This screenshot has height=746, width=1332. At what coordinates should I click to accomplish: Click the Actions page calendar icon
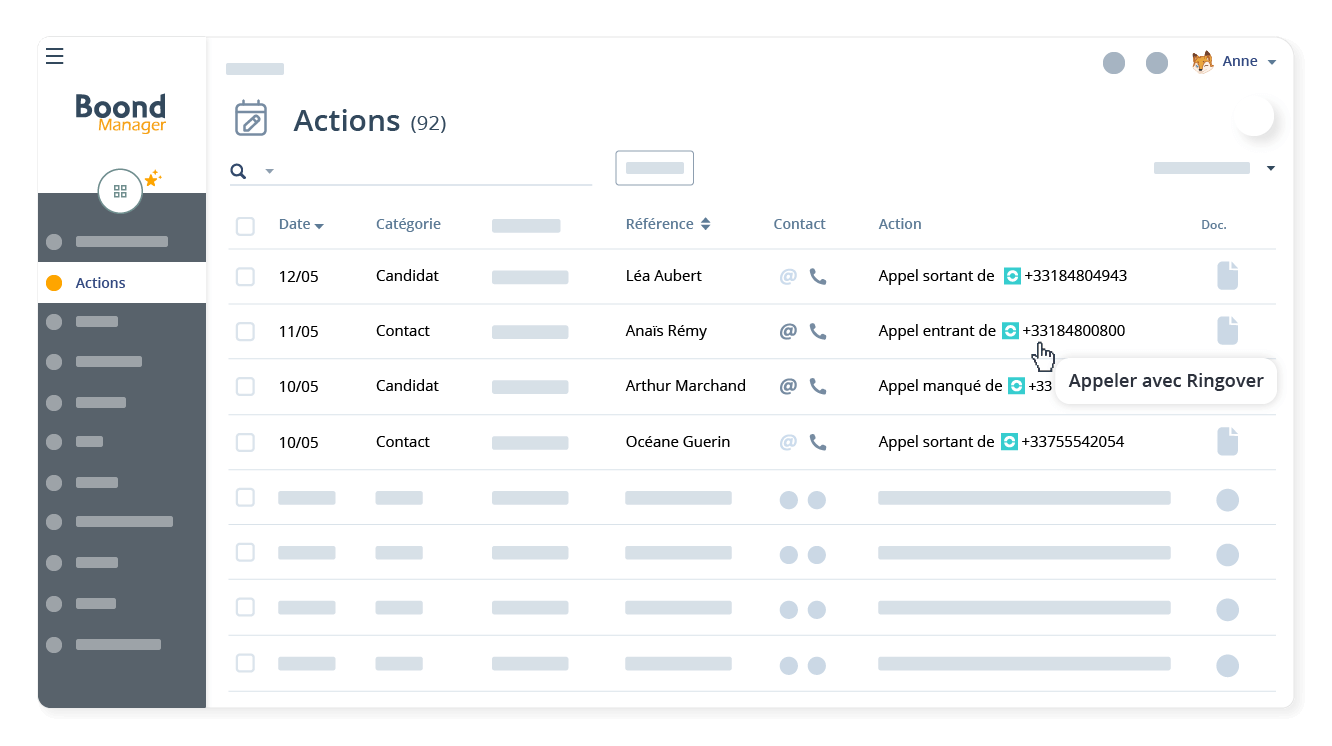[x=251, y=118]
